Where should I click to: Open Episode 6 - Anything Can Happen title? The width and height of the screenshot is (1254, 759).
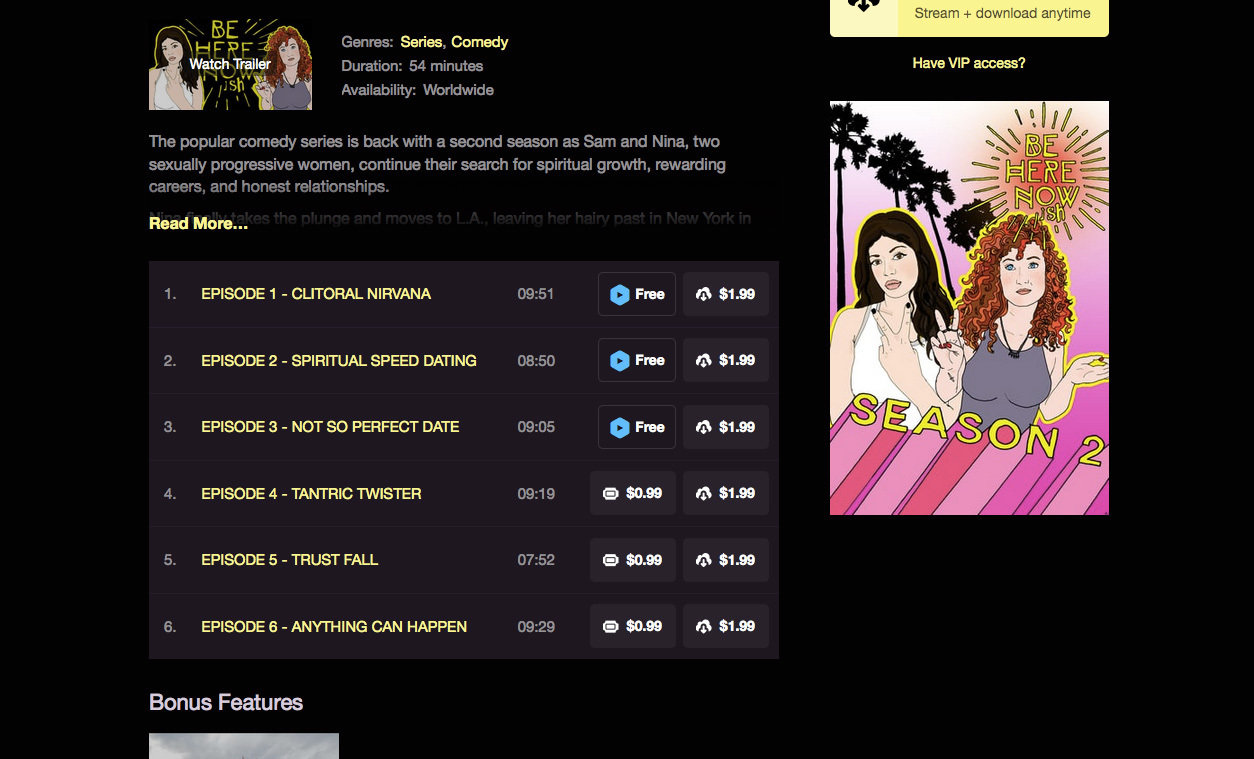coord(334,627)
